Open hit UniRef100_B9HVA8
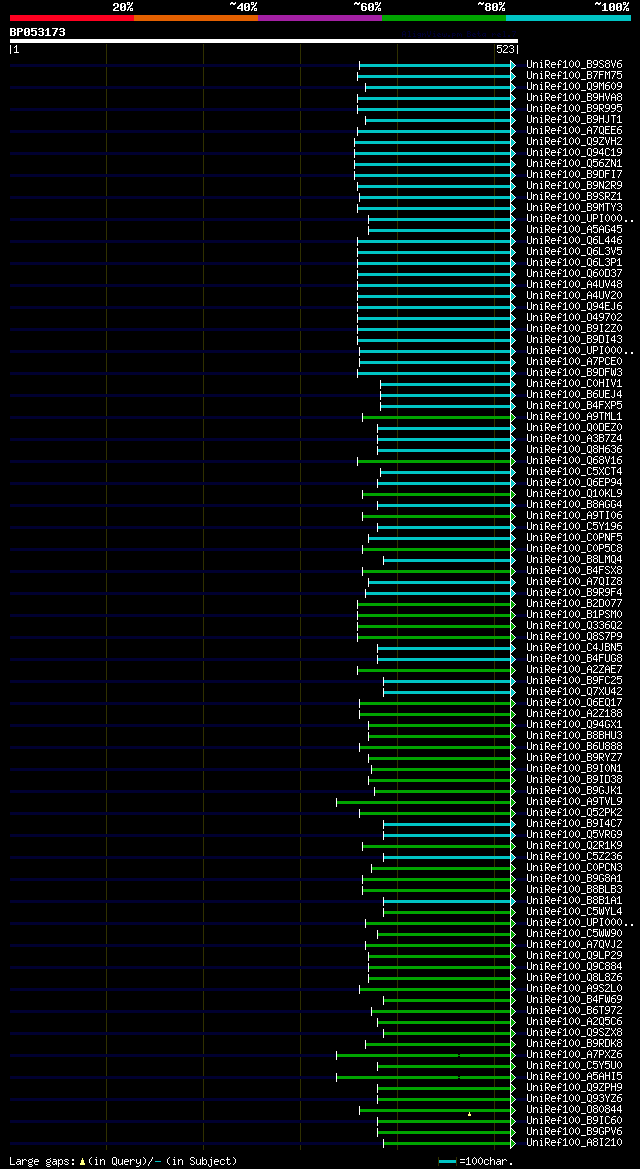 coord(574,98)
